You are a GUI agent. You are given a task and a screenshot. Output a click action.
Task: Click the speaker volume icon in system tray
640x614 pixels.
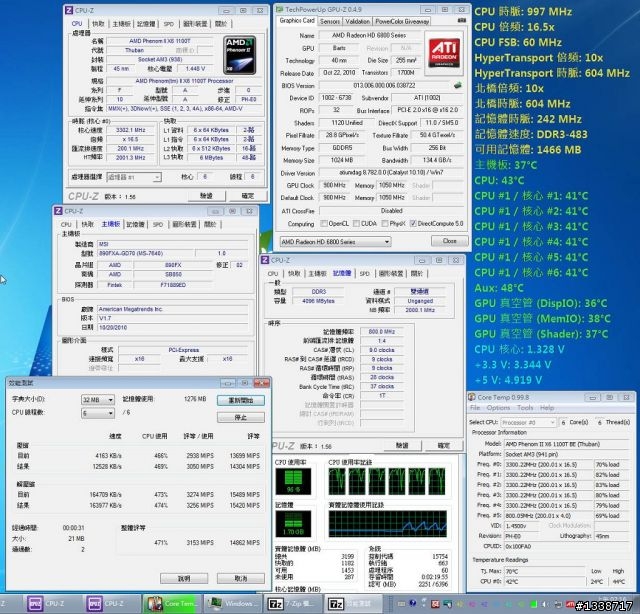tap(545, 603)
